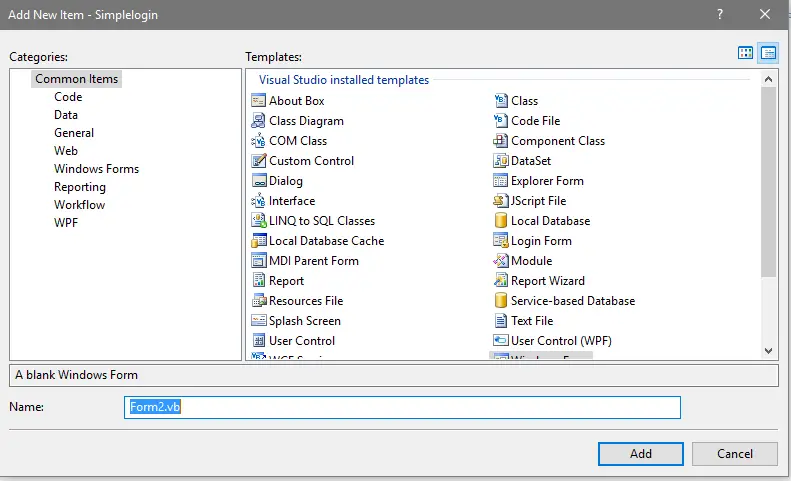This screenshot has height=481, width=791.
Task: Select the Reporting category
Action: coord(80,187)
